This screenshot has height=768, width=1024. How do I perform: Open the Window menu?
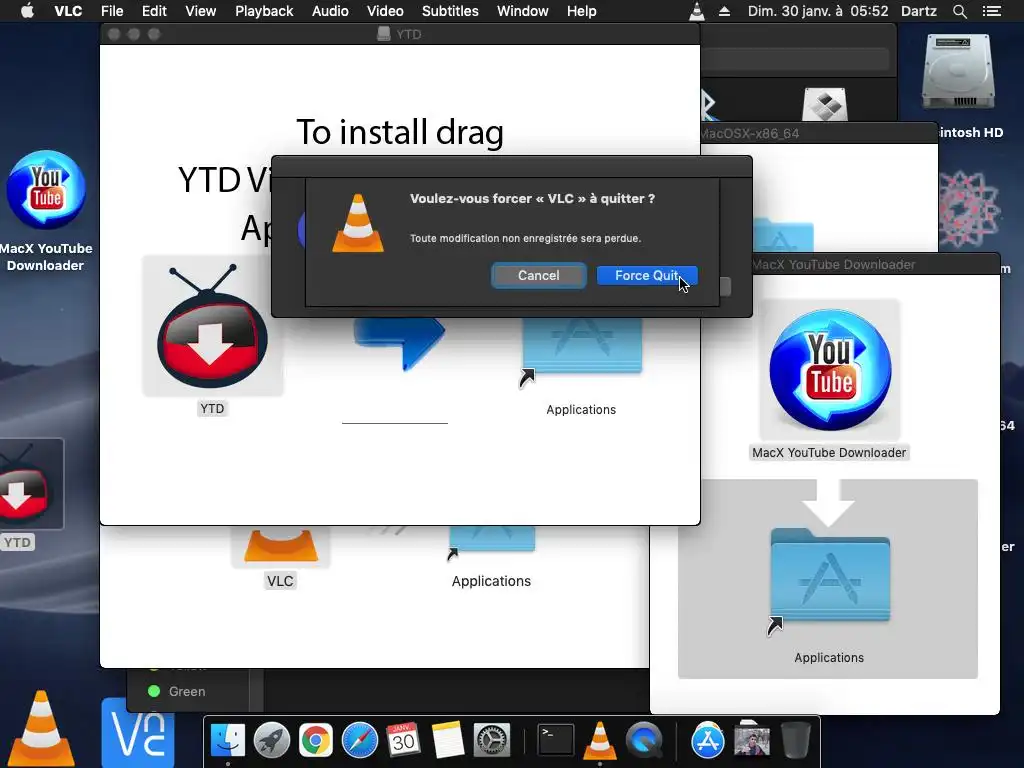pyautogui.click(x=522, y=11)
